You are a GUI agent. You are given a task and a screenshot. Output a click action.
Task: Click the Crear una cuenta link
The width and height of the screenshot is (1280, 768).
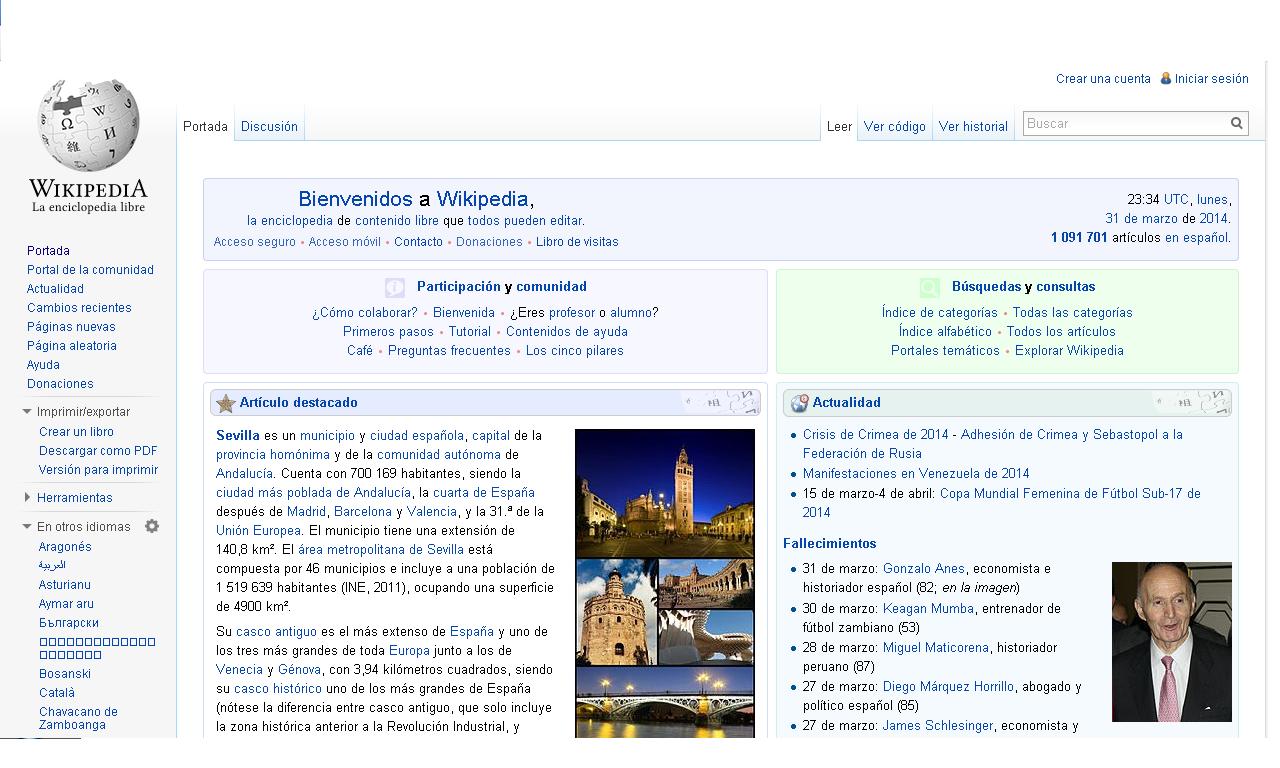pos(1103,79)
